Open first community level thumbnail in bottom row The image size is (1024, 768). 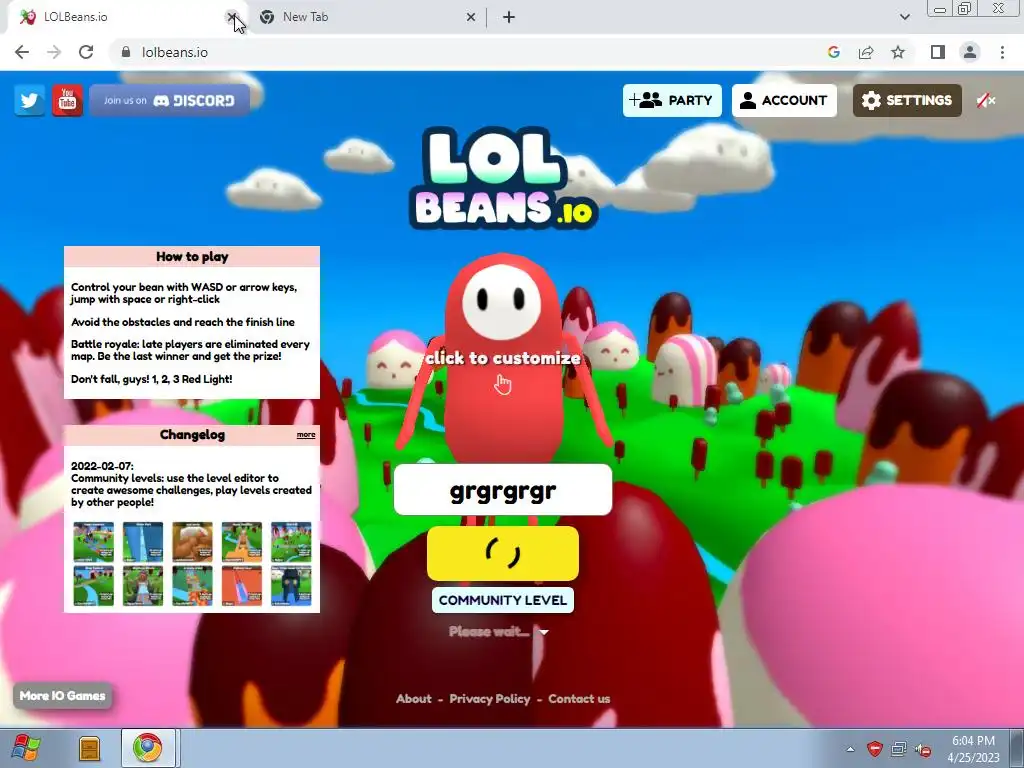[93, 586]
